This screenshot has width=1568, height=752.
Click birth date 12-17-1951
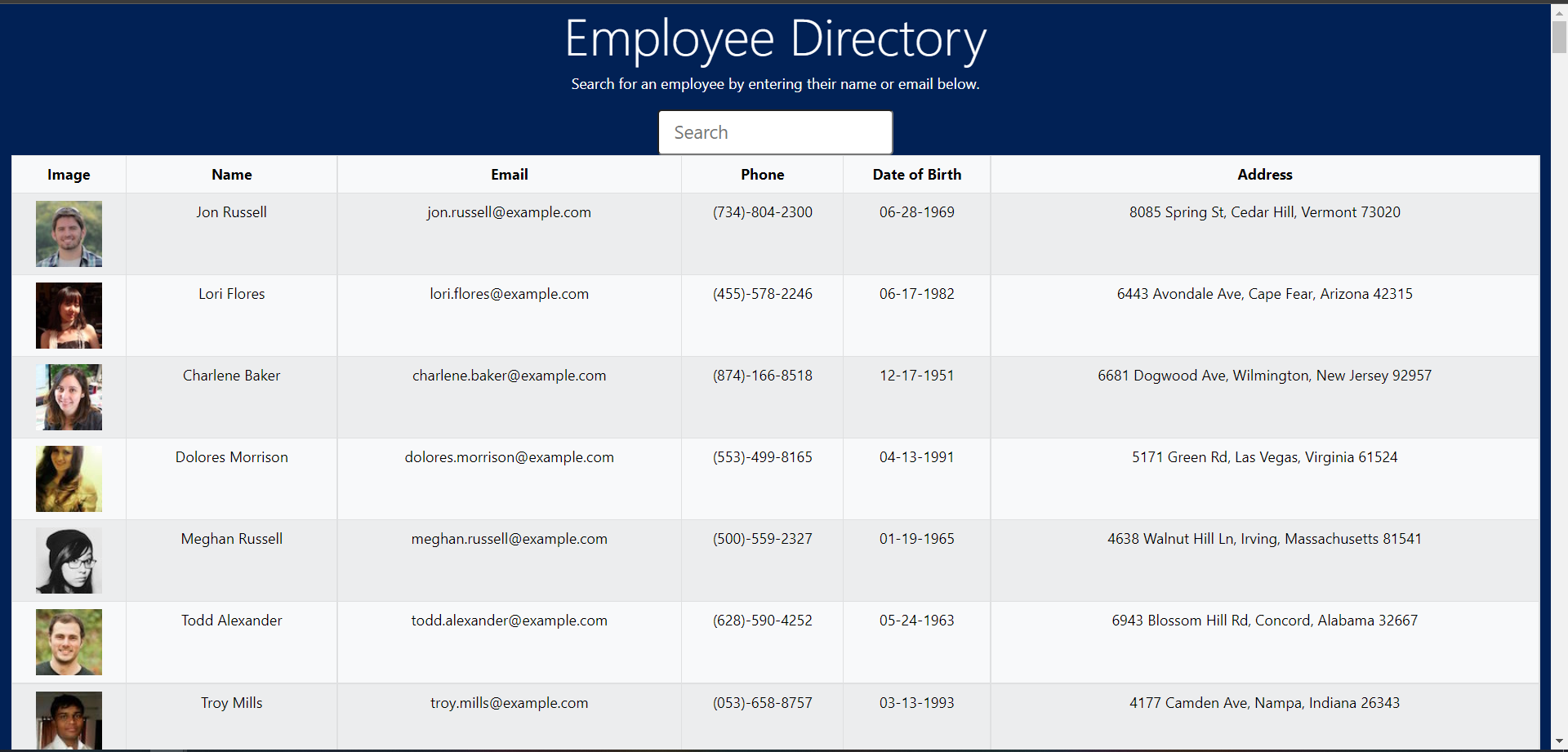pyautogui.click(x=917, y=376)
